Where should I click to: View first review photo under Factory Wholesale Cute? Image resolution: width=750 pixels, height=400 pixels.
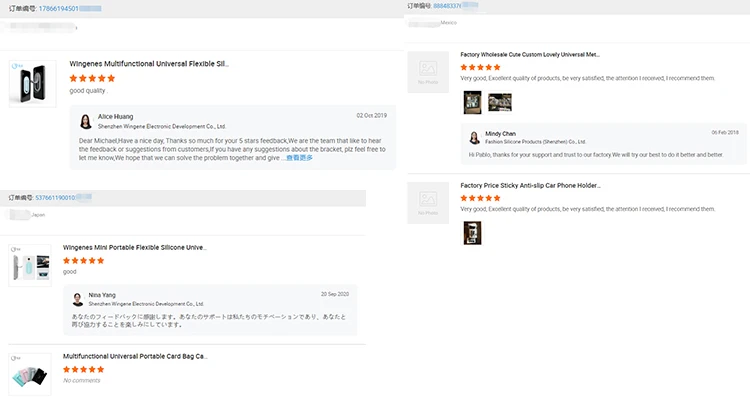click(472, 102)
